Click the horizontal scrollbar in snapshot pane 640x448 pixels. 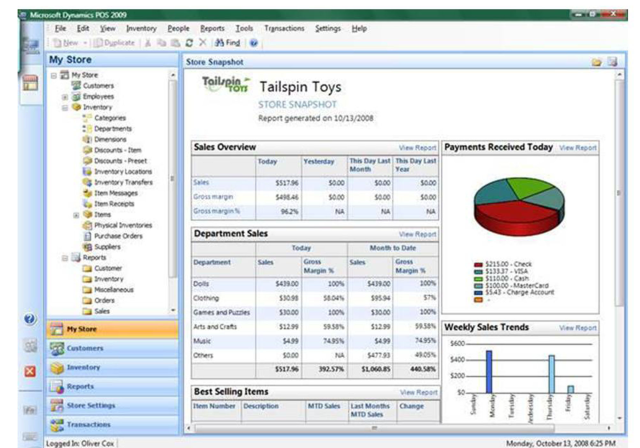[374, 428]
